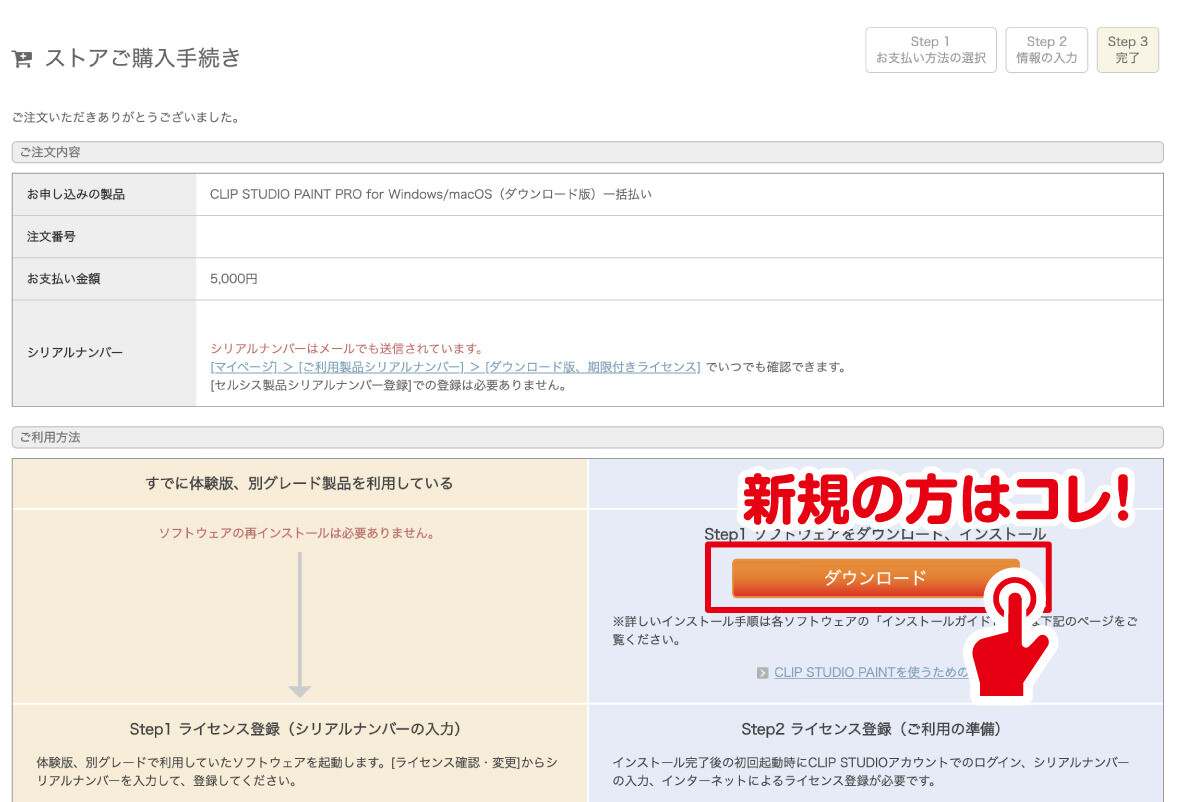Click the Step2 ライセンス登録(ご利用の準備) heading
The height and width of the screenshot is (802, 1180).
[x=871, y=729]
